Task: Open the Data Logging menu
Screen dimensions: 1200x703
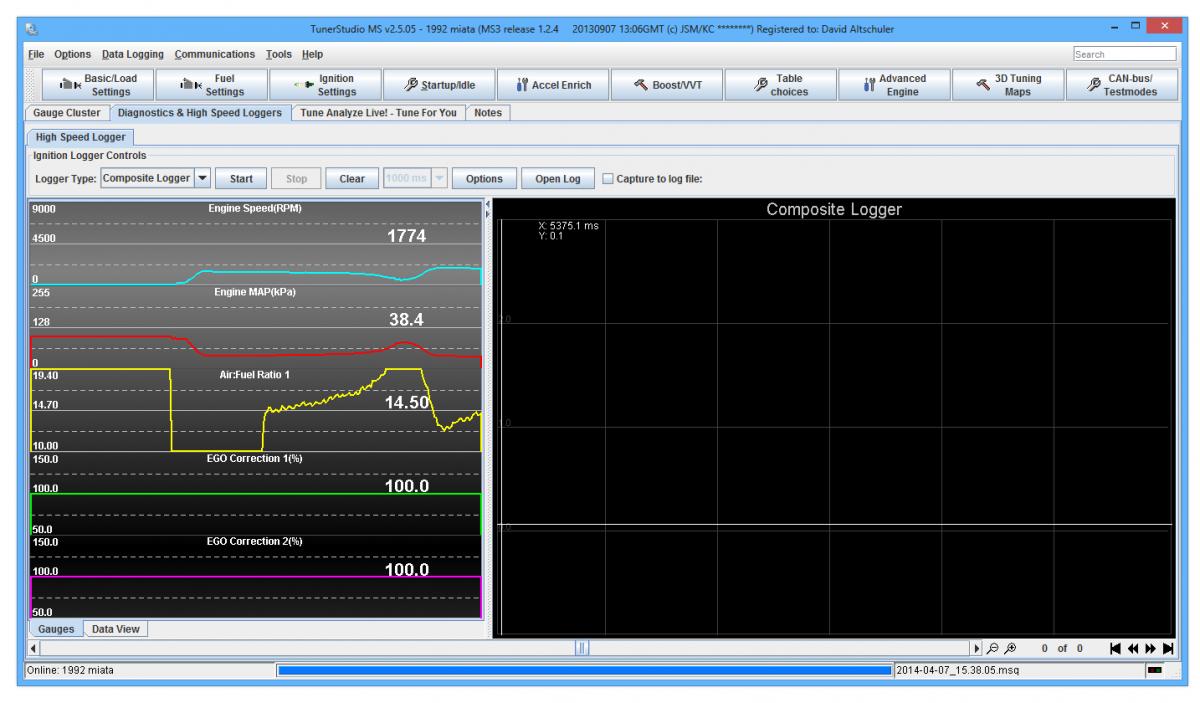Action: pyautogui.click(x=132, y=53)
